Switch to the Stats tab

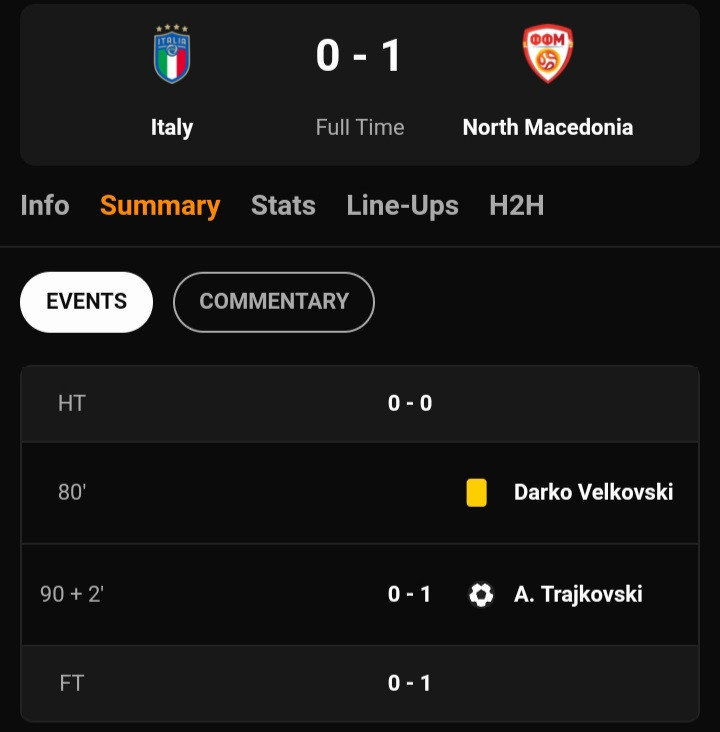click(283, 205)
